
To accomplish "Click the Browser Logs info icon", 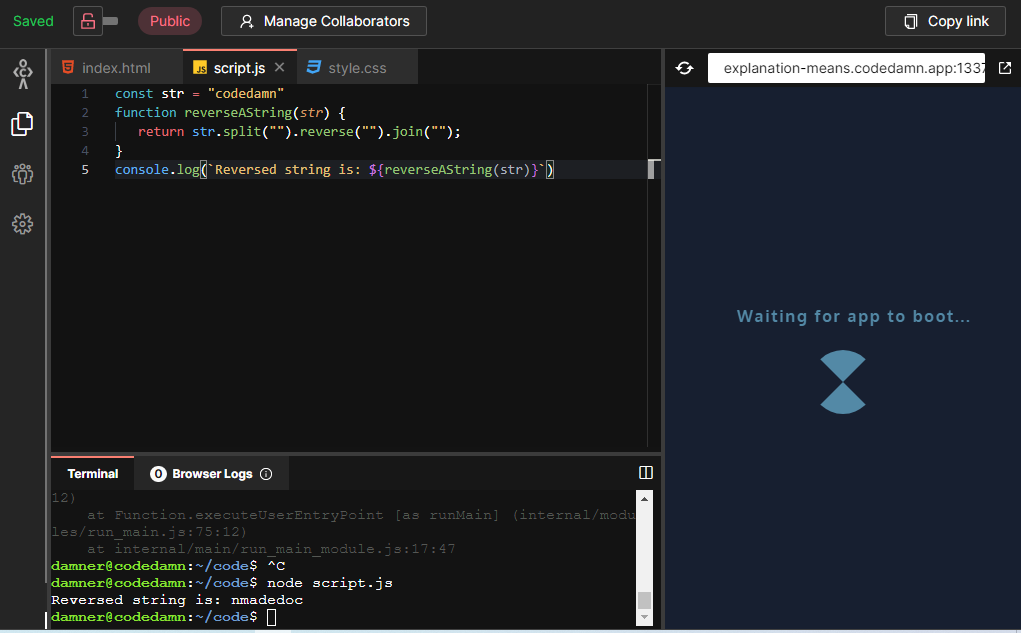I will click(x=266, y=473).
